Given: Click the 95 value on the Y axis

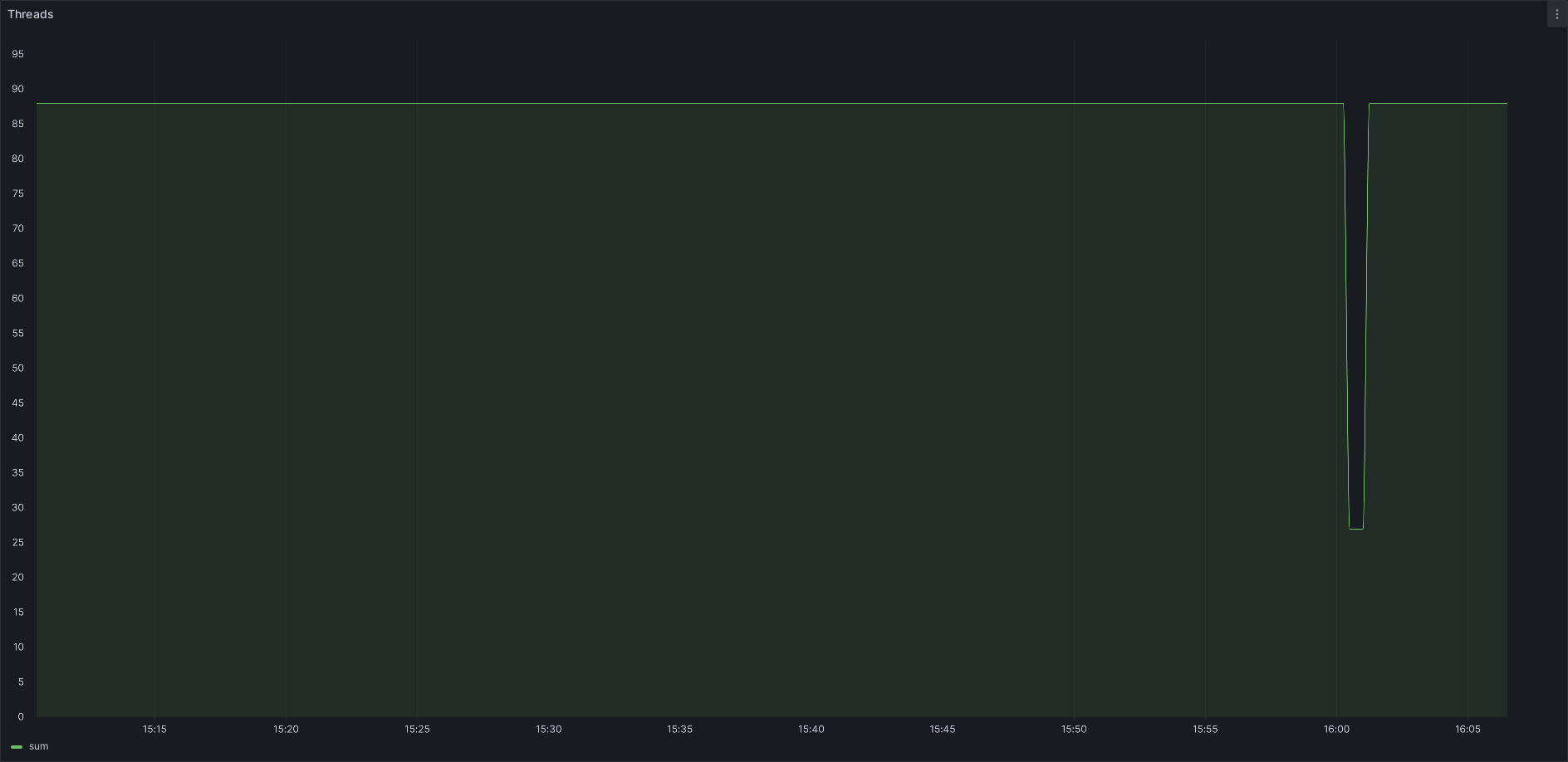Looking at the screenshot, I should (17, 54).
